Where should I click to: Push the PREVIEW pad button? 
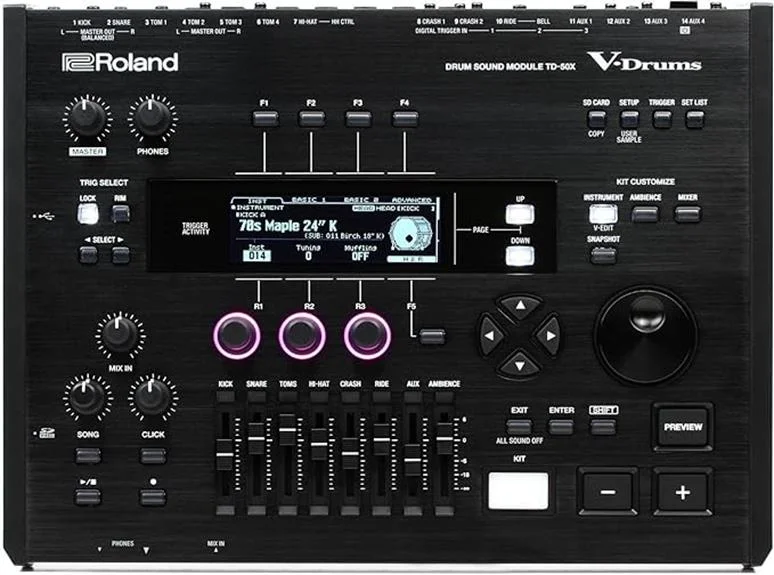pyautogui.click(x=683, y=427)
